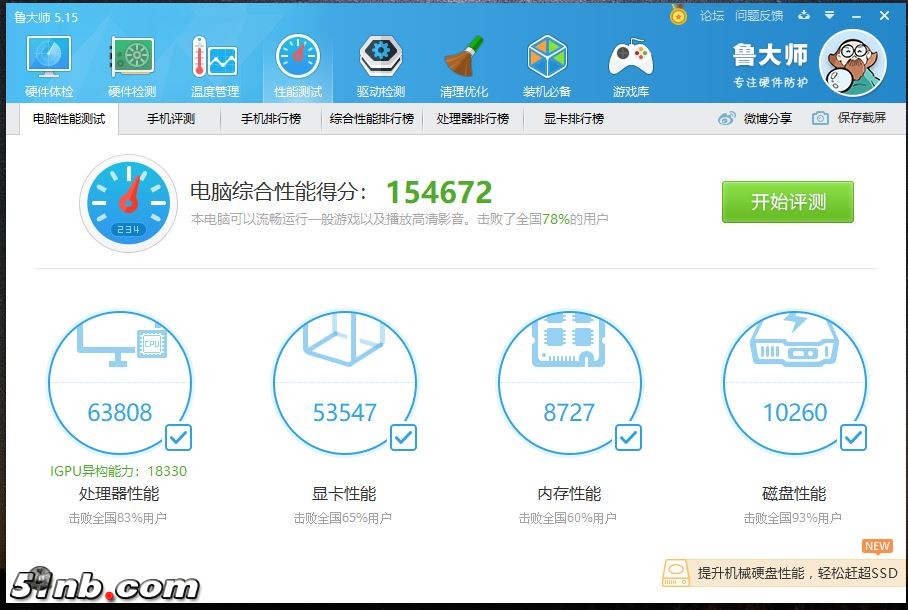Uncheck the 显卡性能 test checkbox

403,437
